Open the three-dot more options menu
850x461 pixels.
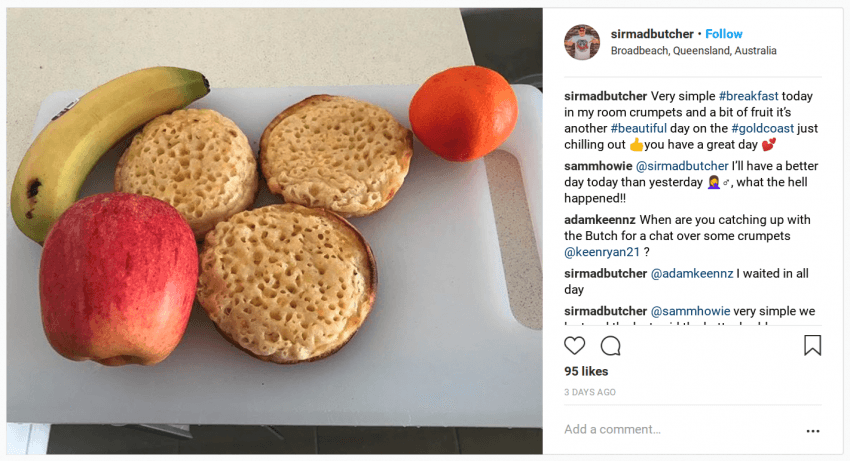coord(813,431)
